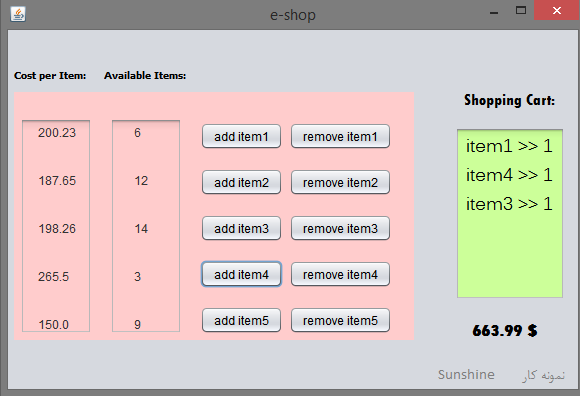This screenshot has width=580, height=396.
Task: Select the 200.23 cost entry
Action: click(57, 132)
